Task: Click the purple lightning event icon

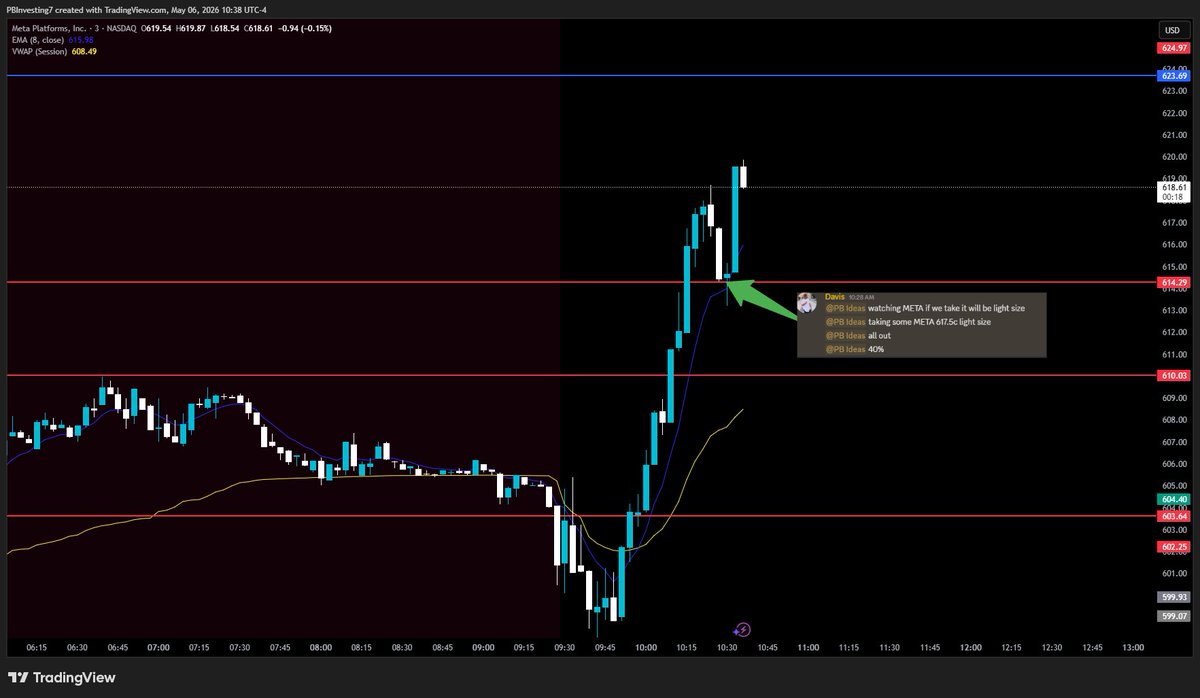Action: [742, 629]
